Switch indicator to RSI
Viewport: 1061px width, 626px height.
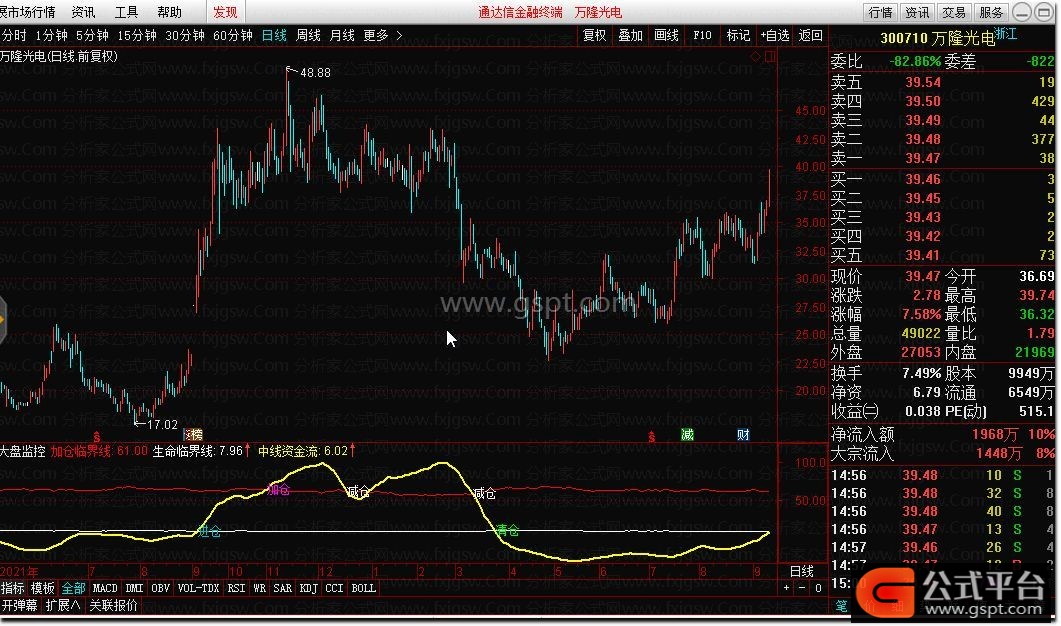[x=236, y=588]
